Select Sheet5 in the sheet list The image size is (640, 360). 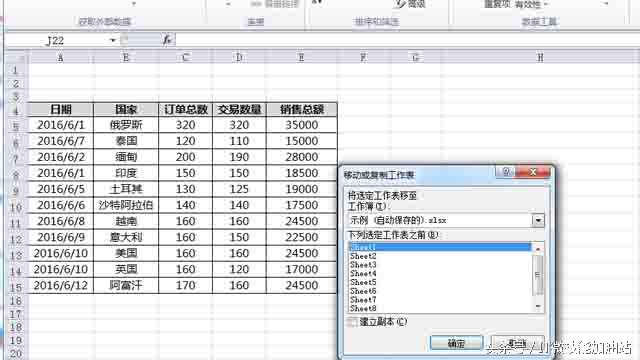440,282
